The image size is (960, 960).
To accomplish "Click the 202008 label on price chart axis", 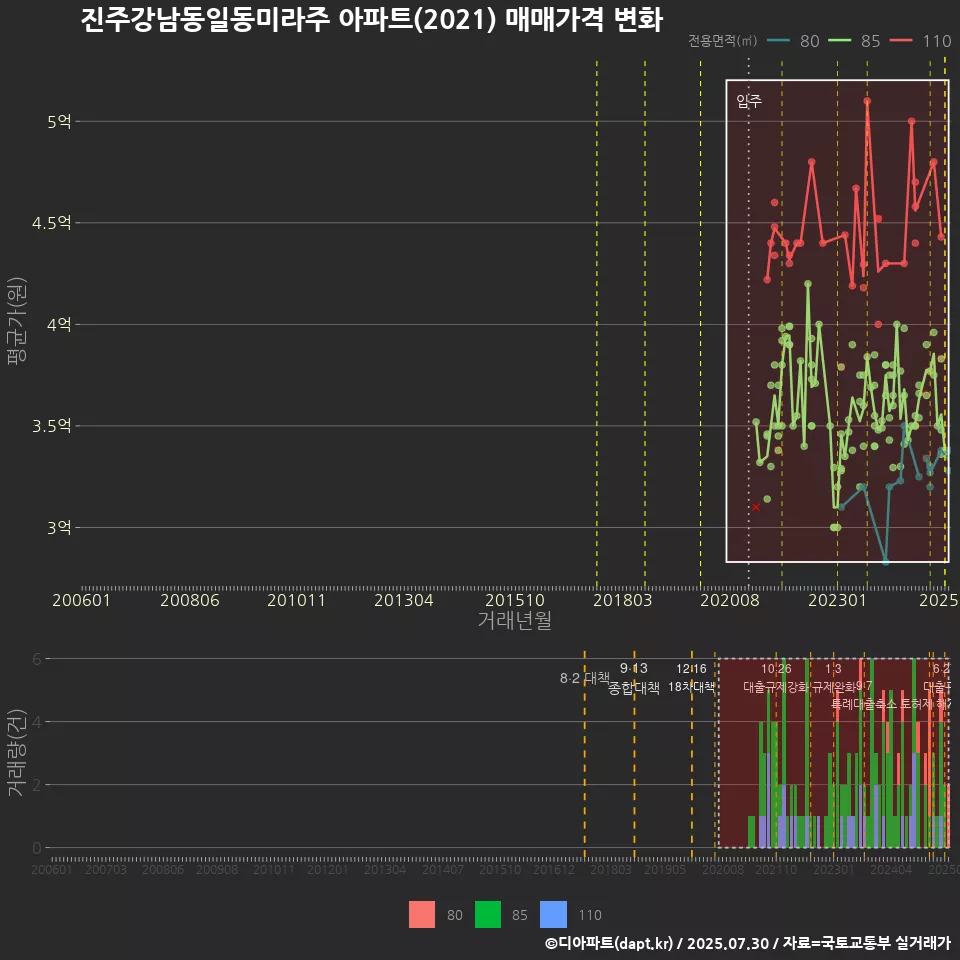I will (730, 600).
